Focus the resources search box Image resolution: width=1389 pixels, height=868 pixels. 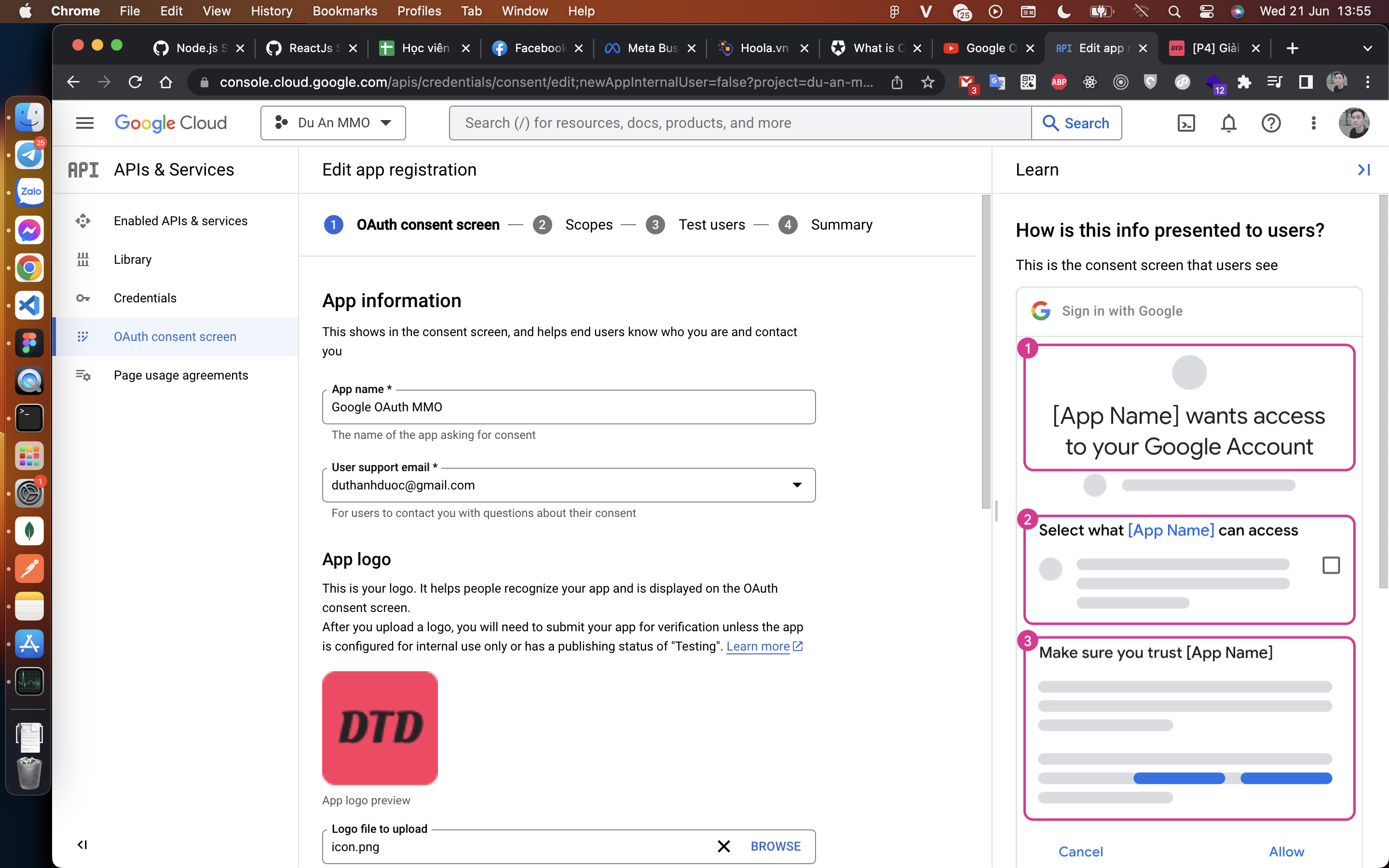click(x=740, y=123)
